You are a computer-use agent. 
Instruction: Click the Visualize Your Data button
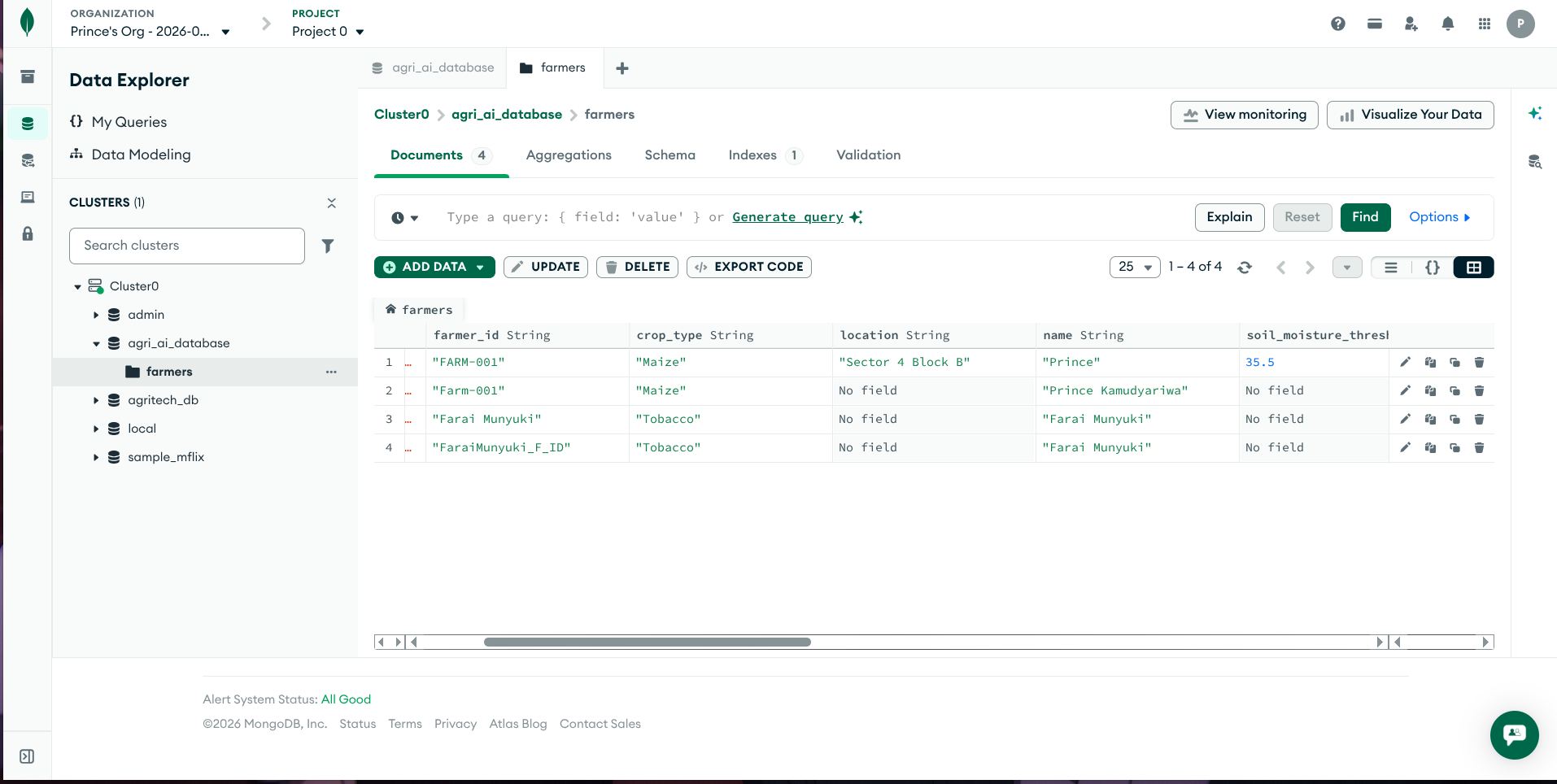(1410, 115)
